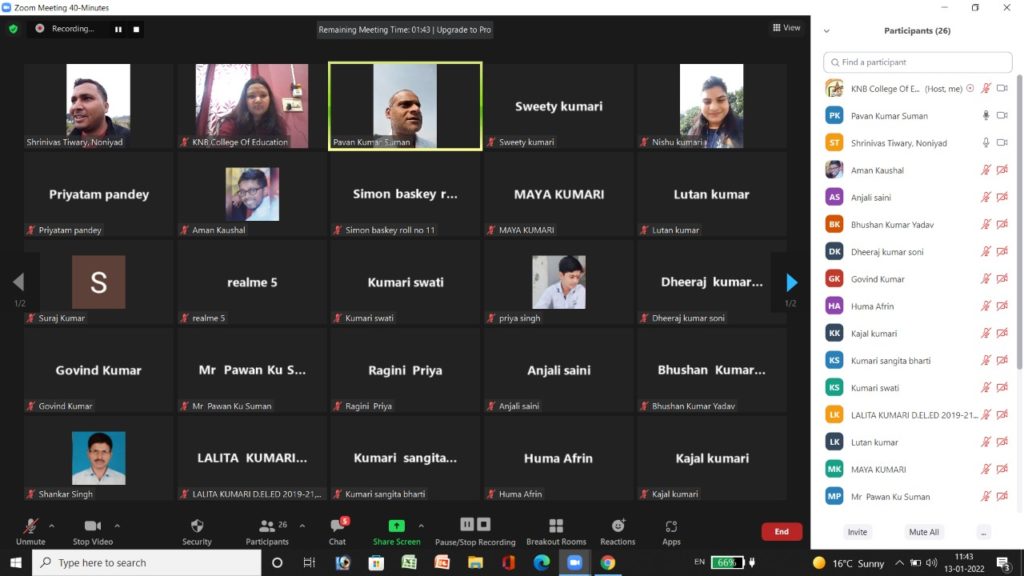This screenshot has width=1024, height=576.
Task: Pause the recording in the bottom toolbar
Action: 466,524
